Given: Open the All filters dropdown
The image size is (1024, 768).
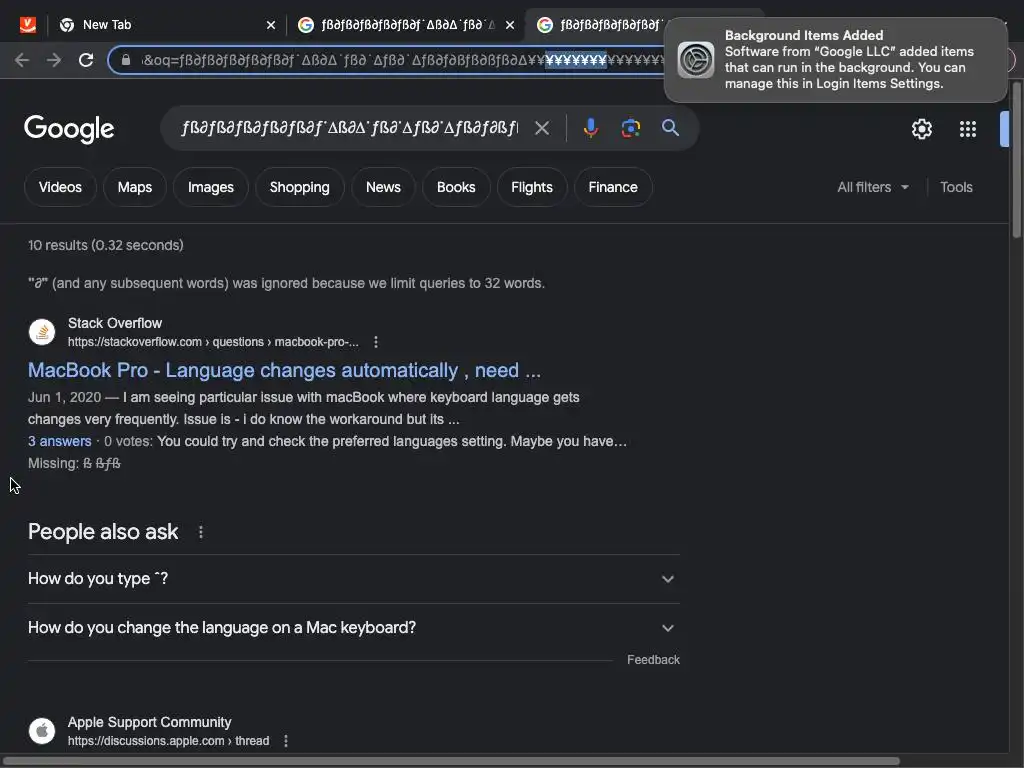Looking at the screenshot, I should click(x=873, y=187).
